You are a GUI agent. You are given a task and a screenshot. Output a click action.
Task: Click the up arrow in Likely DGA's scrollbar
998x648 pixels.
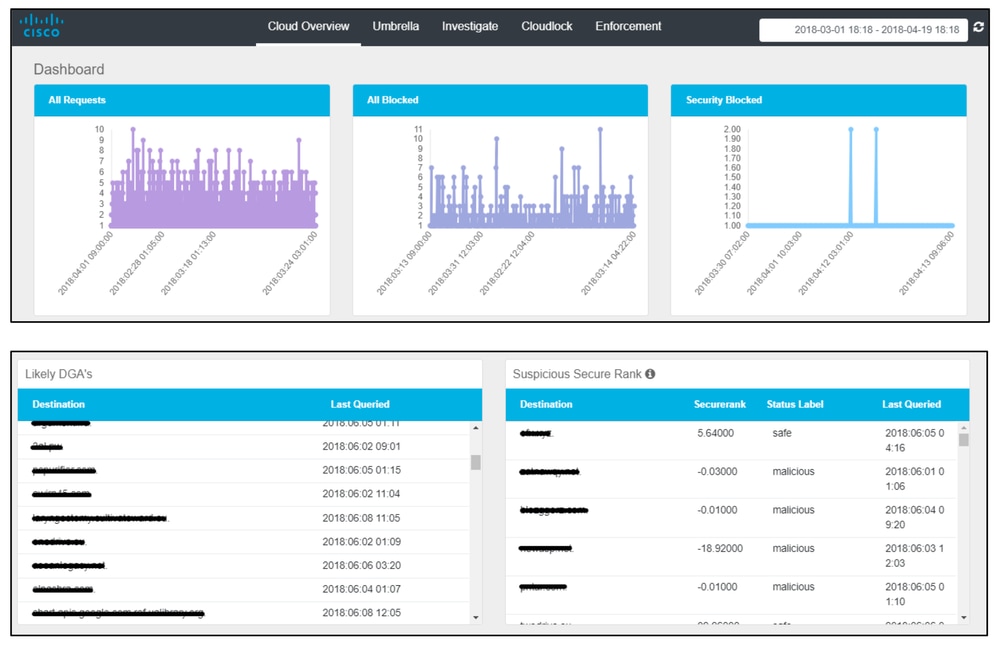pyautogui.click(x=475, y=428)
